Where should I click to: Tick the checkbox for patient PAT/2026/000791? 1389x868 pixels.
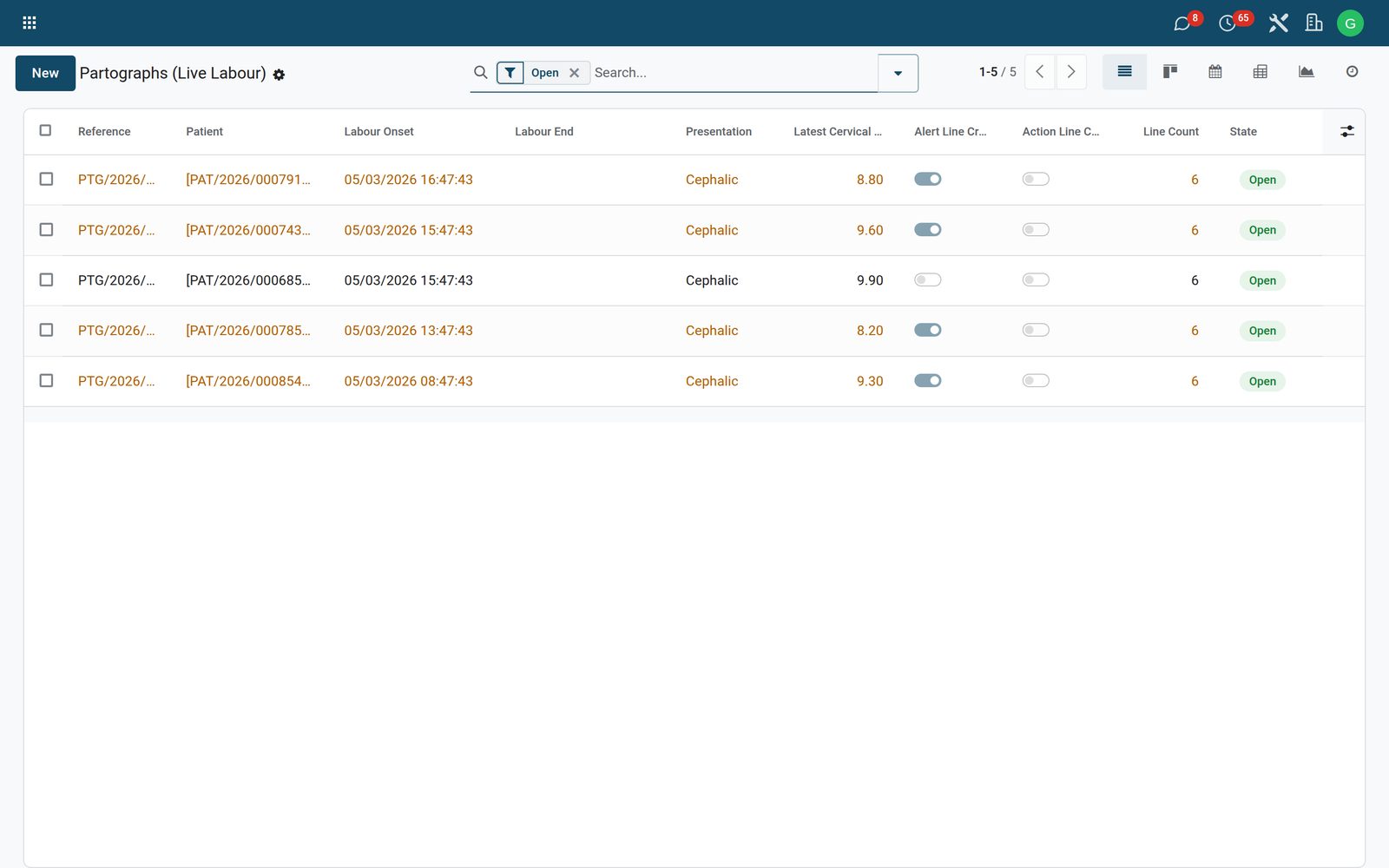pos(46,180)
